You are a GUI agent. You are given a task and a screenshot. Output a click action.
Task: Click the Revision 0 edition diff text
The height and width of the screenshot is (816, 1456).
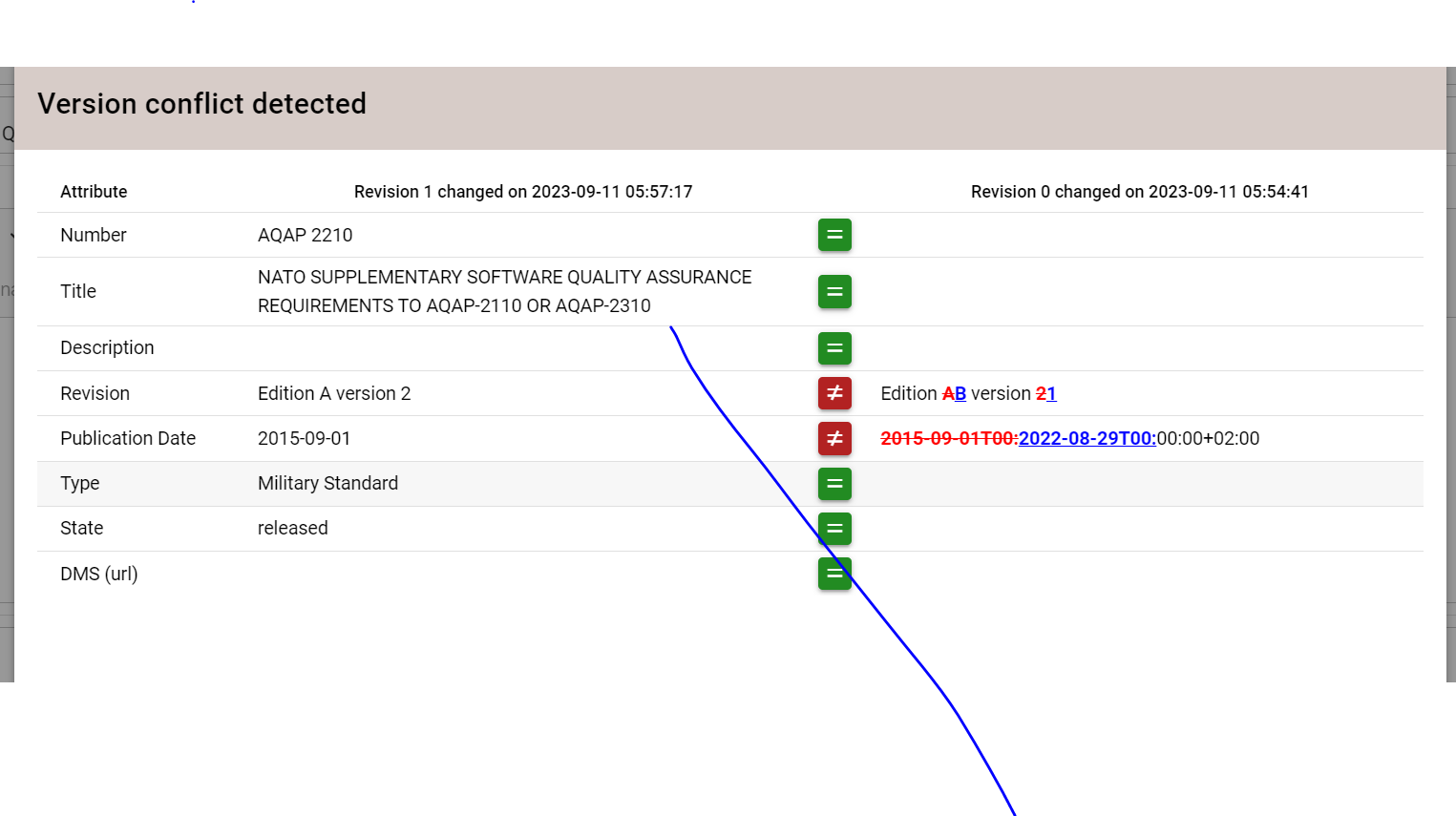pyautogui.click(x=967, y=393)
